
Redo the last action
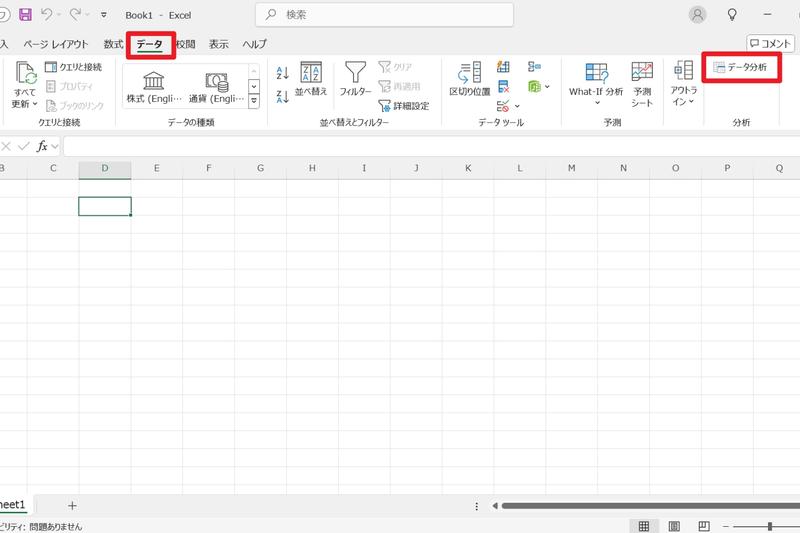tap(75, 14)
